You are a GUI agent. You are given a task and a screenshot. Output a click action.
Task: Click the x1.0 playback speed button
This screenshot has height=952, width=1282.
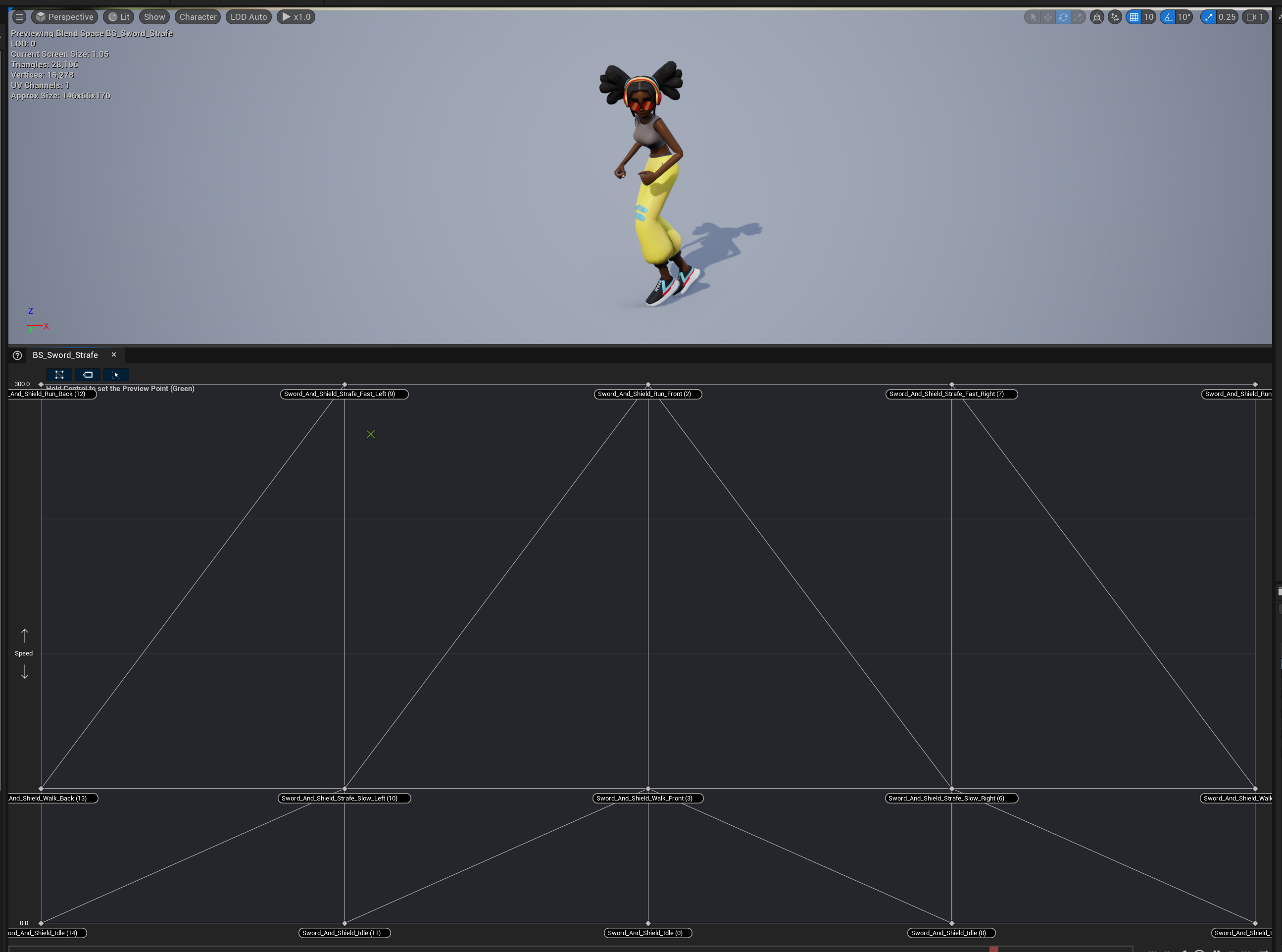coord(296,17)
